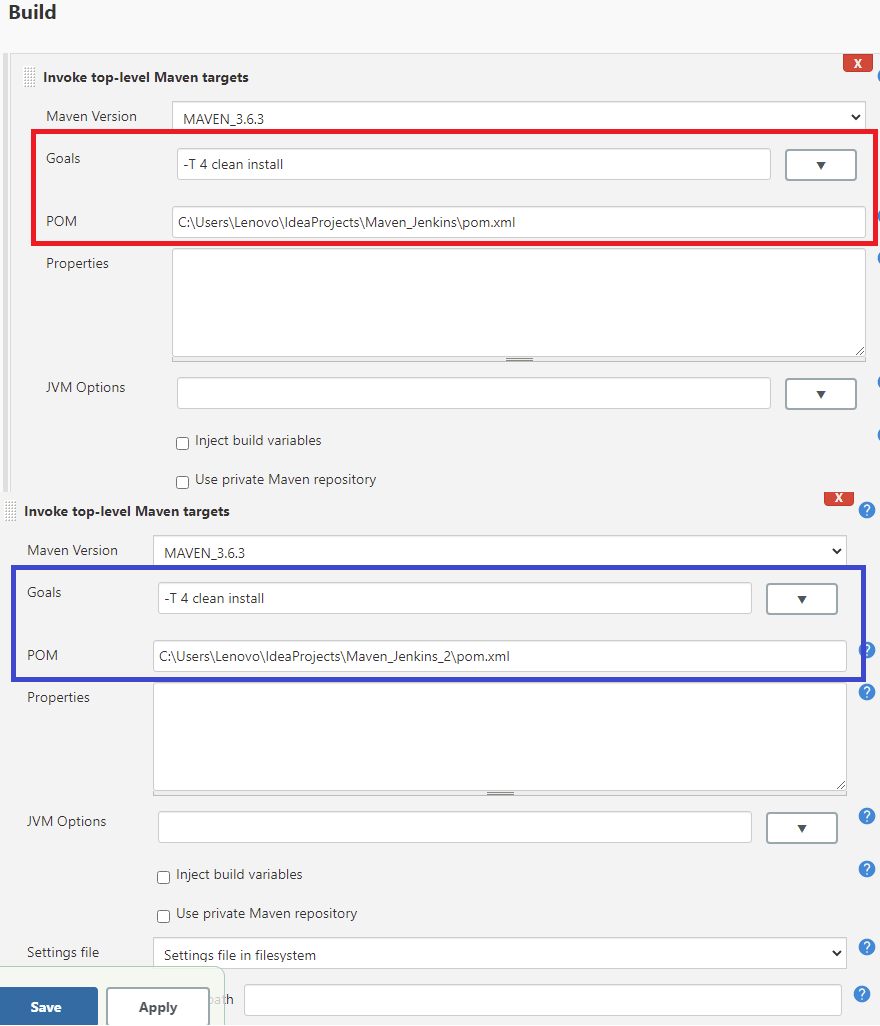
Task: Click the Apply button
Action: click(x=157, y=1007)
